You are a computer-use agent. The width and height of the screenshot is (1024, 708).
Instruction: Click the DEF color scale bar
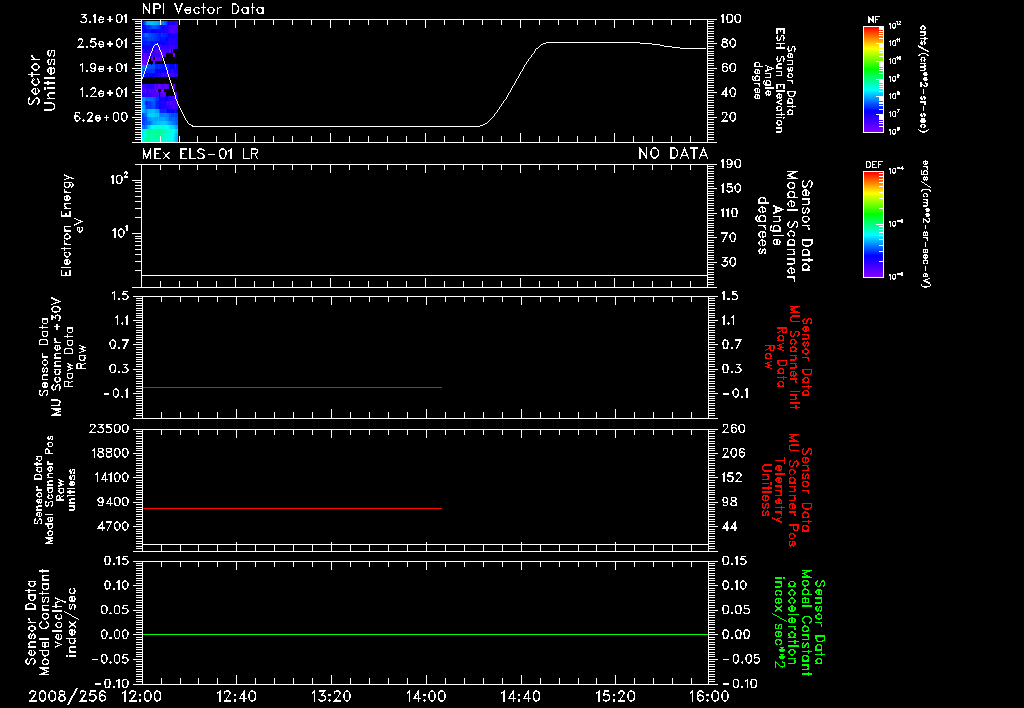(x=873, y=224)
